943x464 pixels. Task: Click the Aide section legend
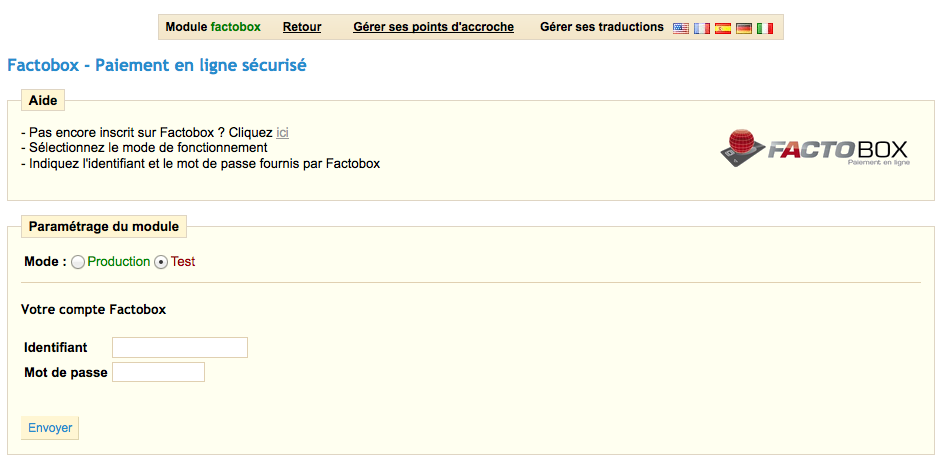(43, 100)
